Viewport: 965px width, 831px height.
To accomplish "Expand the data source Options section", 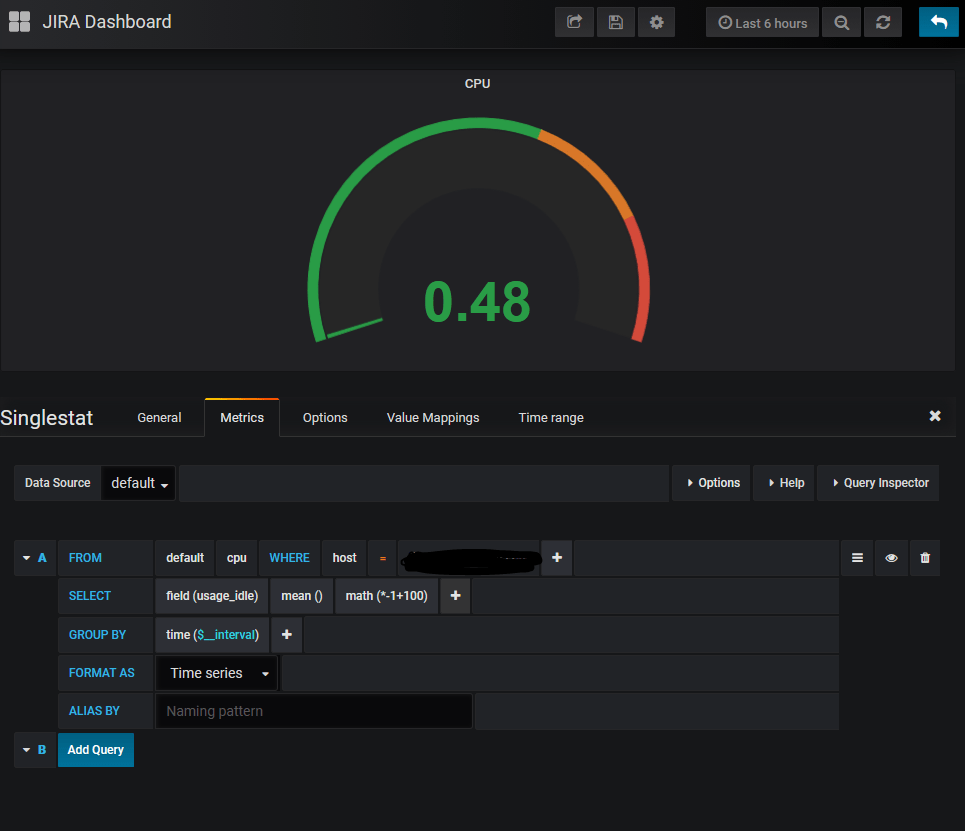I will coord(712,483).
